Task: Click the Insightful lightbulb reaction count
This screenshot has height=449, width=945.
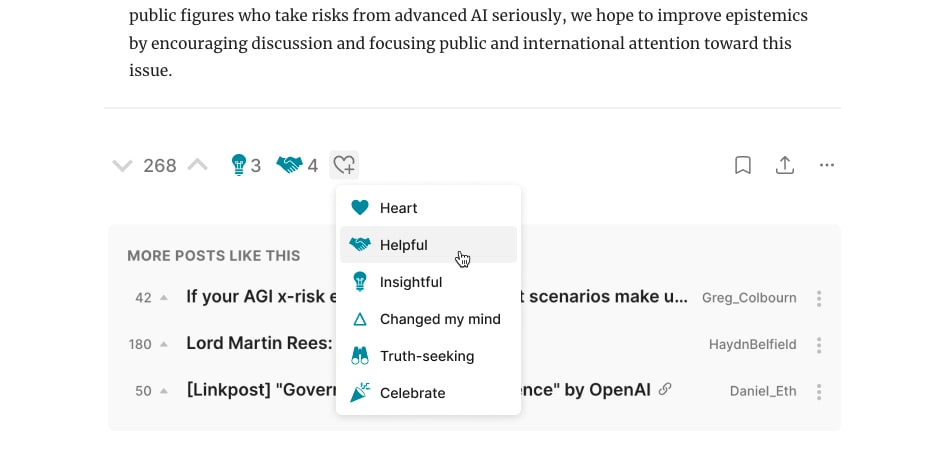Action: click(246, 165)
